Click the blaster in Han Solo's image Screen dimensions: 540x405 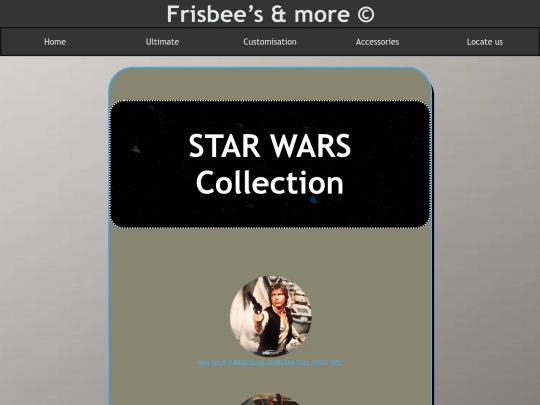pos(254,301)
